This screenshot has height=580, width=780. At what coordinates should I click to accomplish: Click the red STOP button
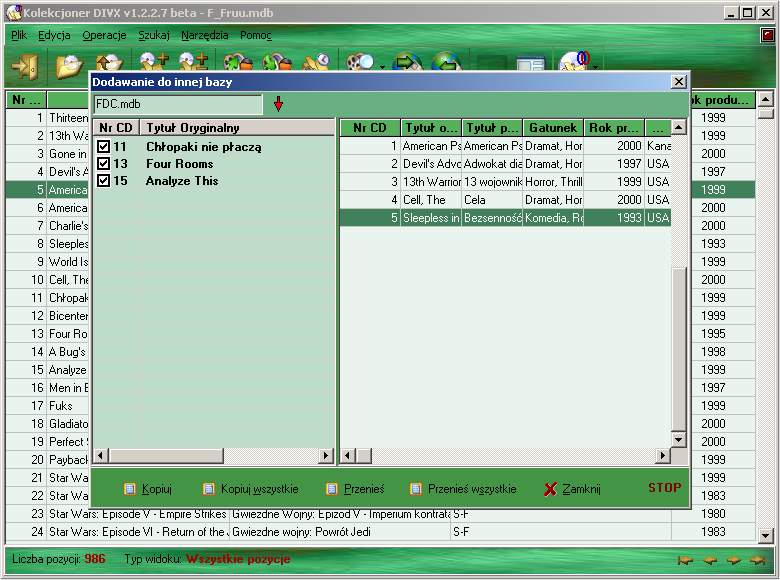[664, 488]
